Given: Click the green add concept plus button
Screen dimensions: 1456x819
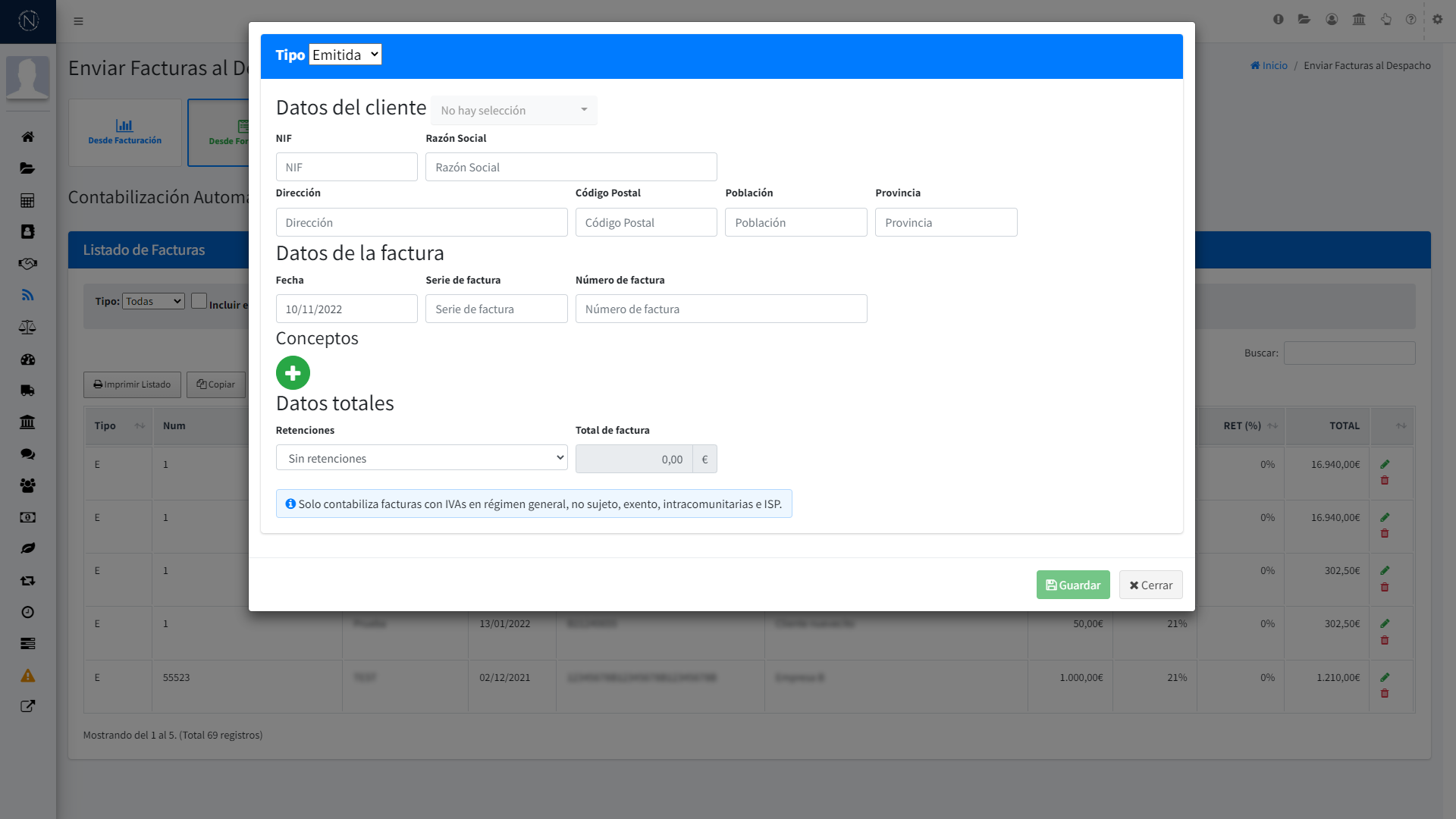Looking at the screenshot, I should tap(293, 372).
